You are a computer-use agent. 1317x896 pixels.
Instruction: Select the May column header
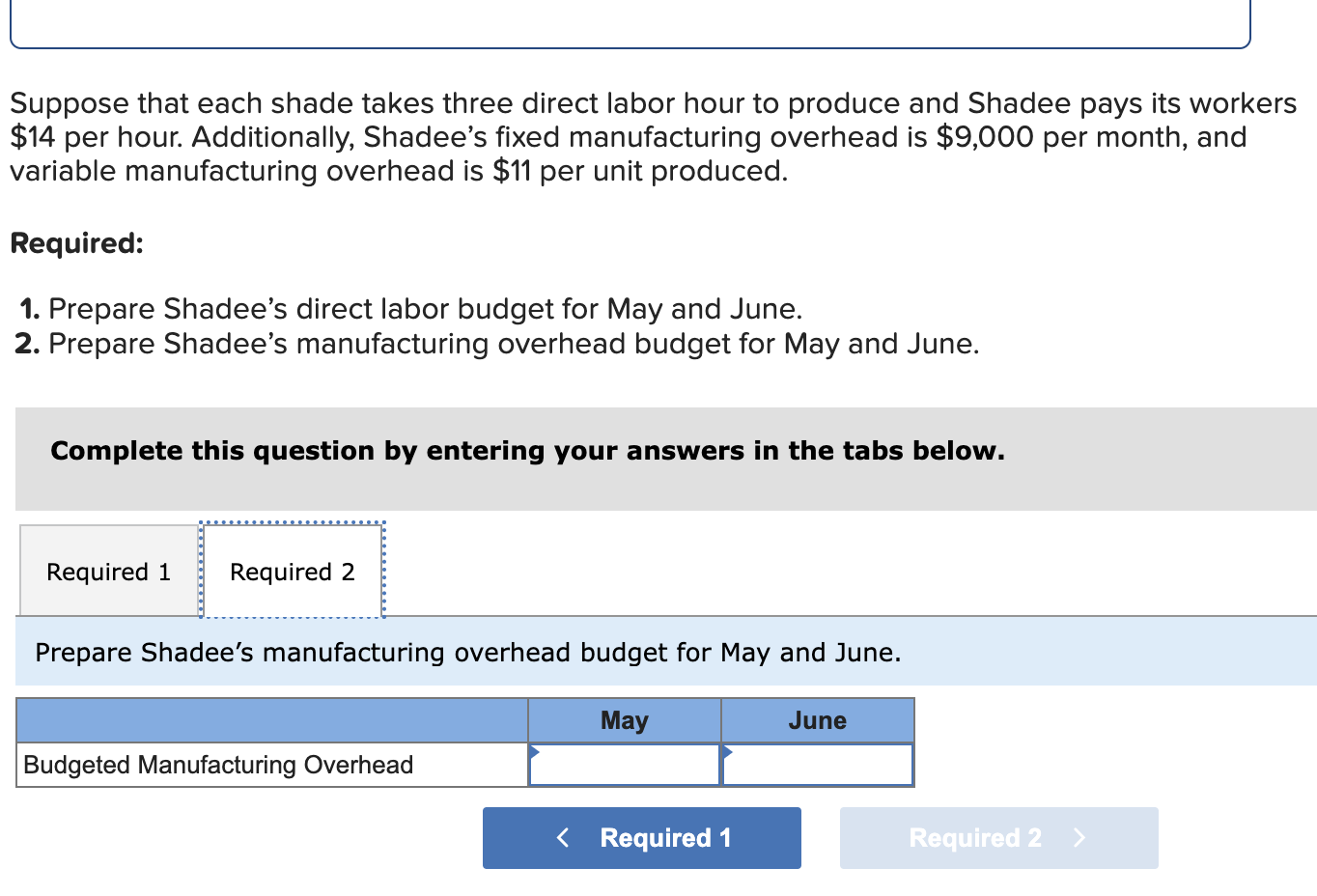pyautogui.click(x=624, y=719)
